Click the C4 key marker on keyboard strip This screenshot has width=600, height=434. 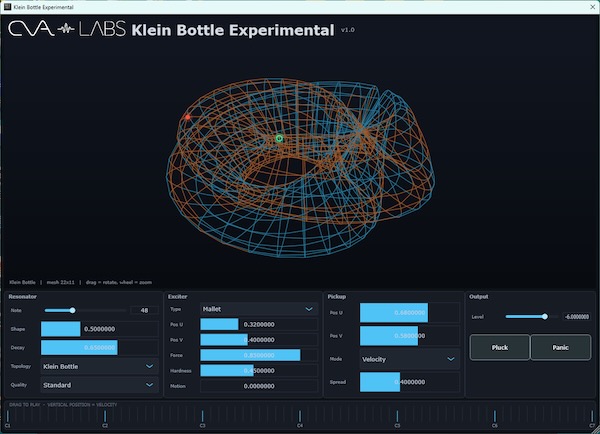coord(300,418)
